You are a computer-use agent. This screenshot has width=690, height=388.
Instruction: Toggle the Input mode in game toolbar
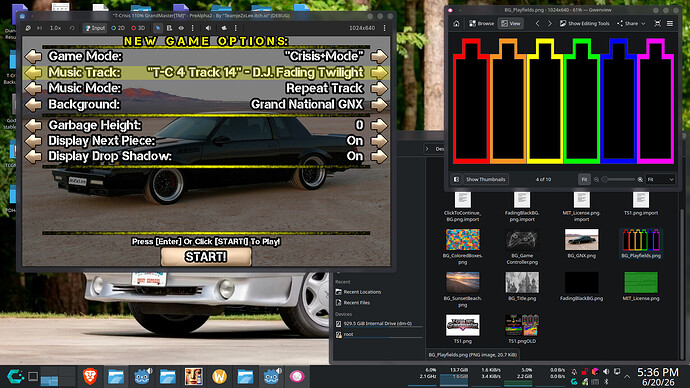[95, 28]
